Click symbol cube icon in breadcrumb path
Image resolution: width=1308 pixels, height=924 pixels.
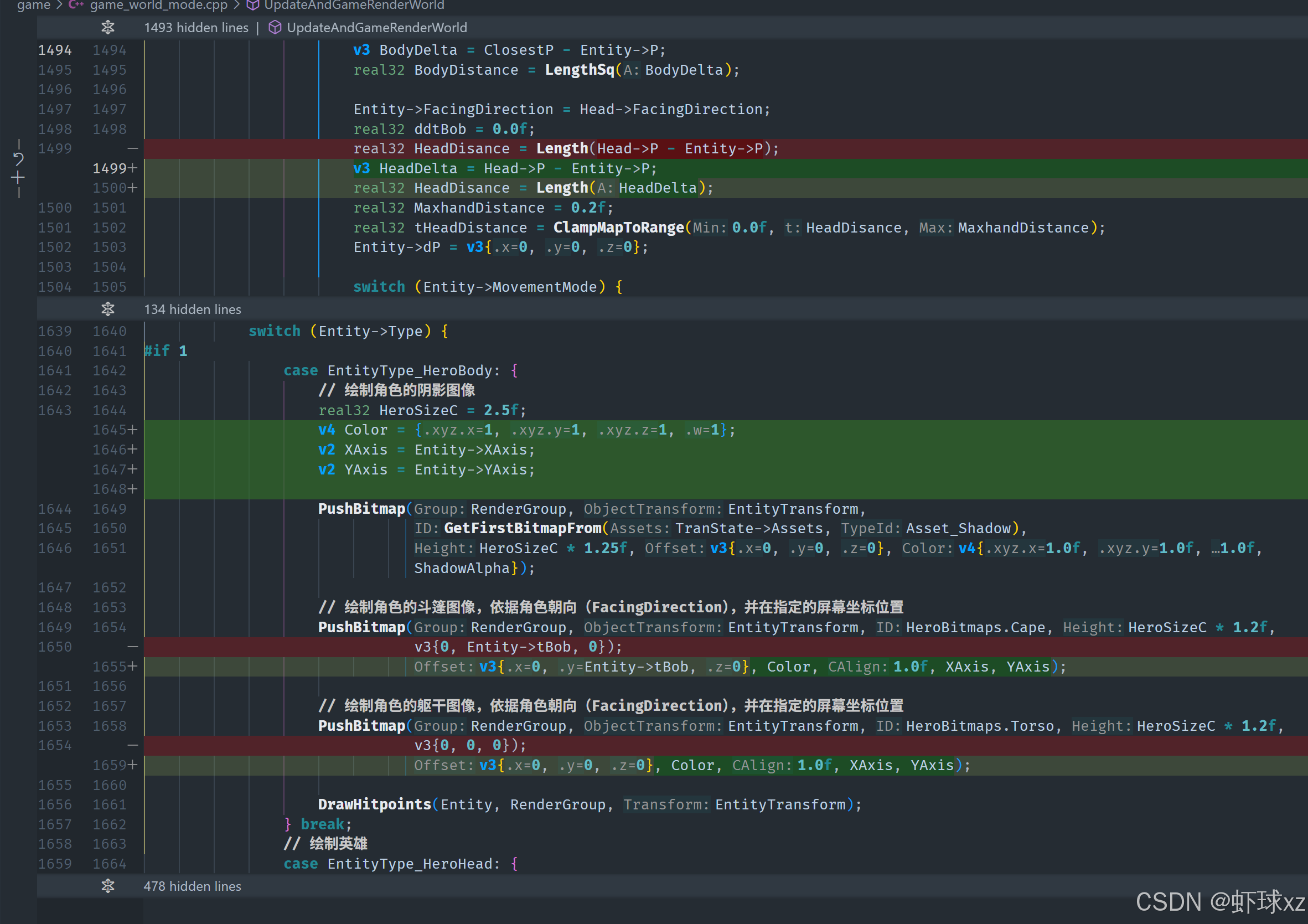click(x=253, y=5)
